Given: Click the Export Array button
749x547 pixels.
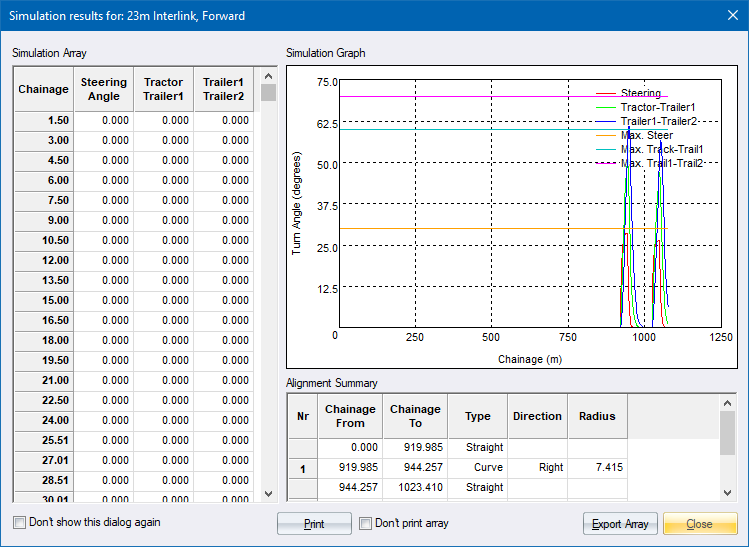Looking at the screenshot, I should coord(620,524).
